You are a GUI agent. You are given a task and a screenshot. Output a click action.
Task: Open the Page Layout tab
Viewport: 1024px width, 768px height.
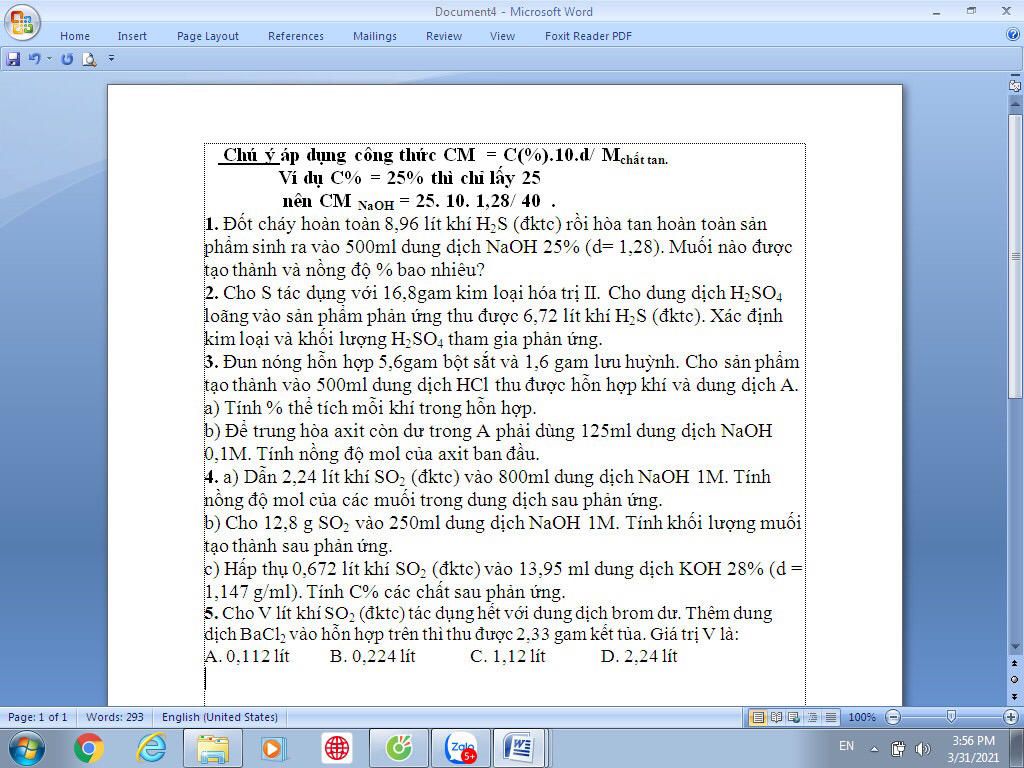(x=208, y=37)
